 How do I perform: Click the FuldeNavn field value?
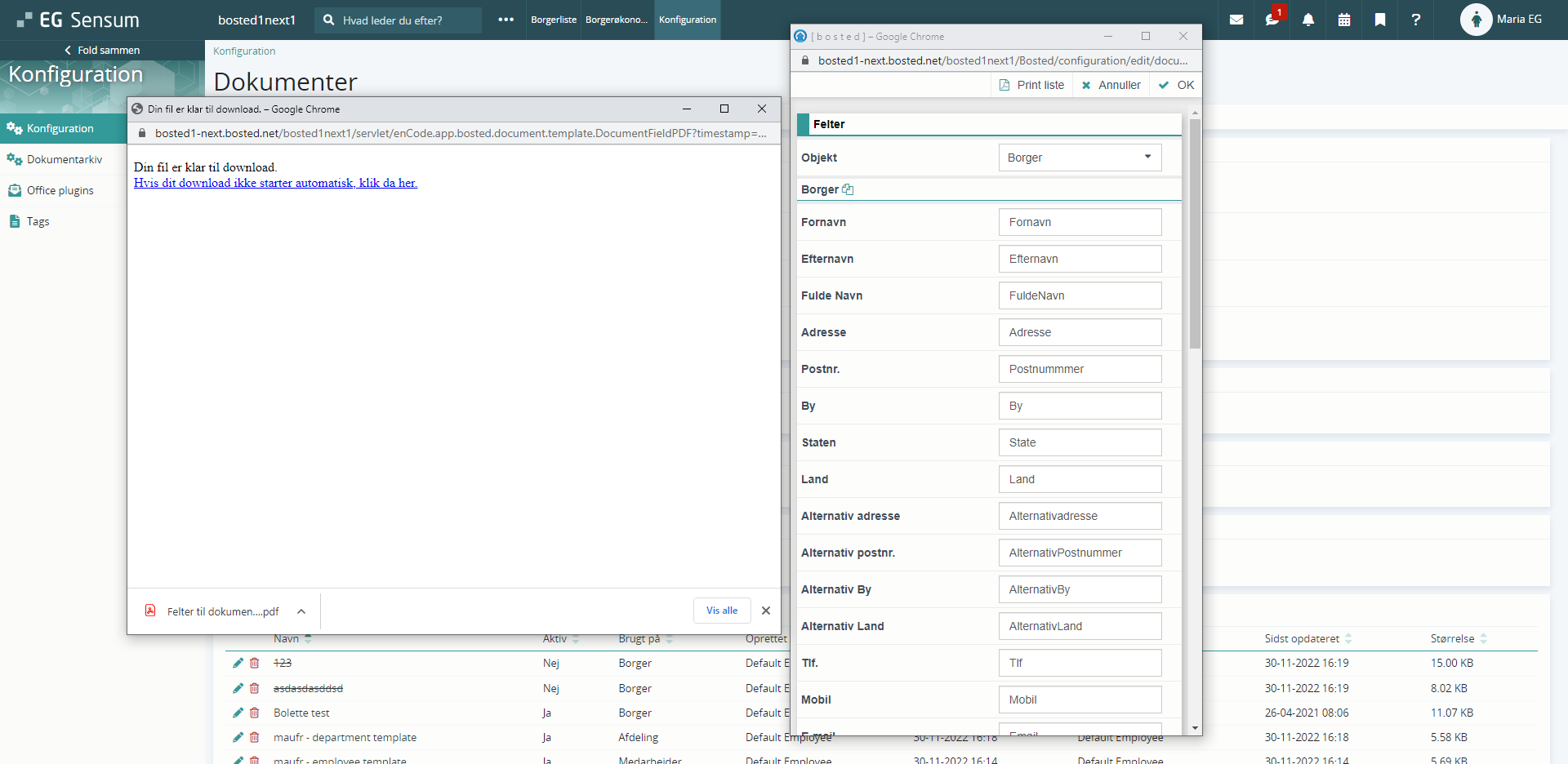coord(1080,295)
